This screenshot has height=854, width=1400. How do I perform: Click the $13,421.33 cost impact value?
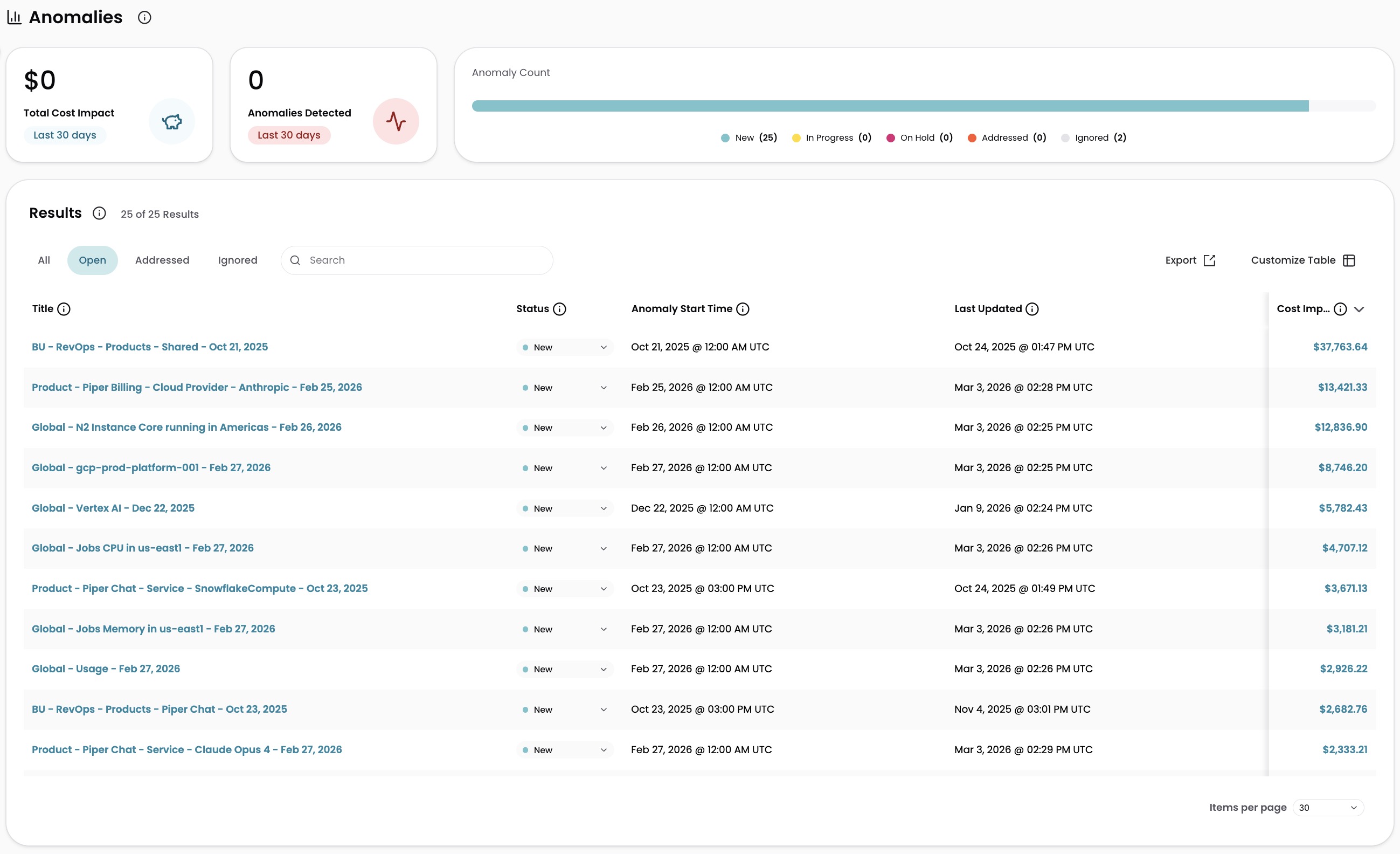click(x=1343, y=387)
